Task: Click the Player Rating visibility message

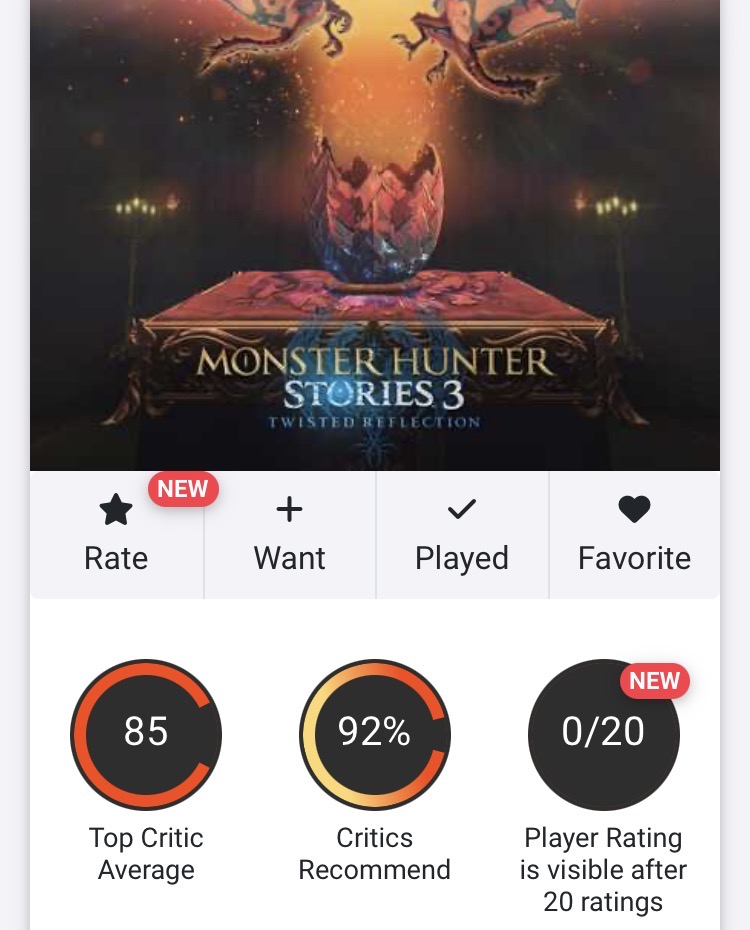Action: (604, 870)
